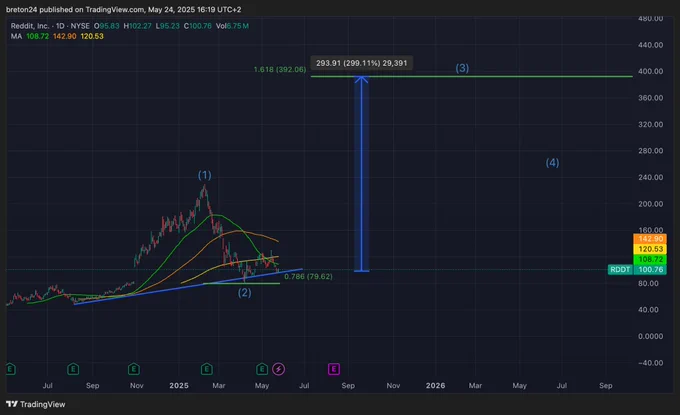Viewport: 680px width, 415px height.
Task: Click the green earnings marker above May 2025
Action: pyautogui.click(x=262, y=369)
